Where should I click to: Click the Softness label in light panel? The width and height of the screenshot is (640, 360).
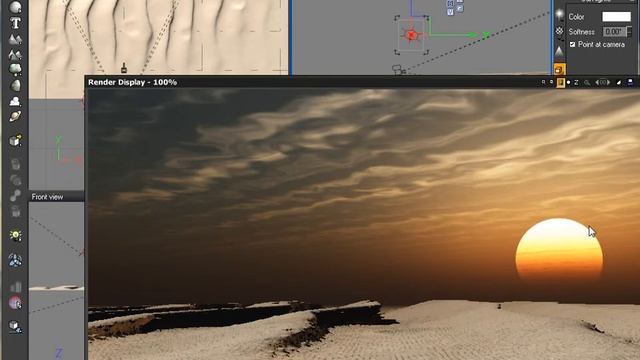581,32
